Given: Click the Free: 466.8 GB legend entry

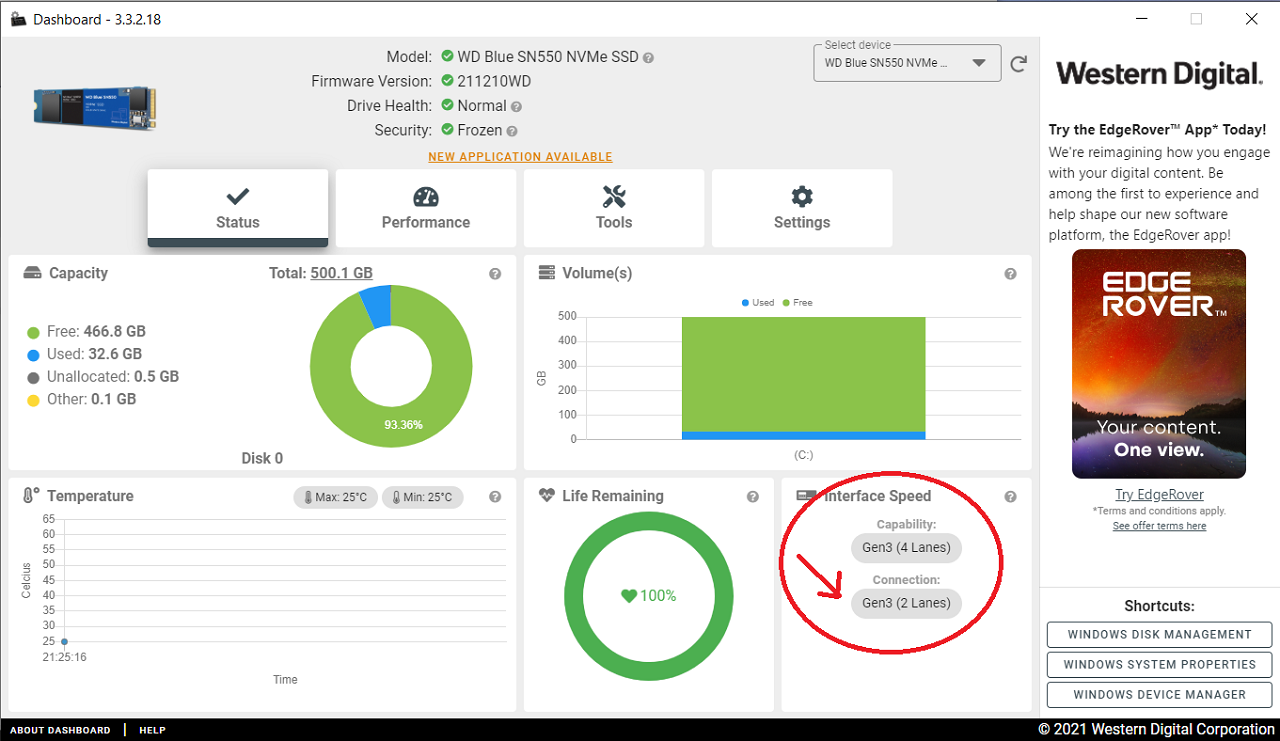Looking at the screenshot, I should pos(86,332).
